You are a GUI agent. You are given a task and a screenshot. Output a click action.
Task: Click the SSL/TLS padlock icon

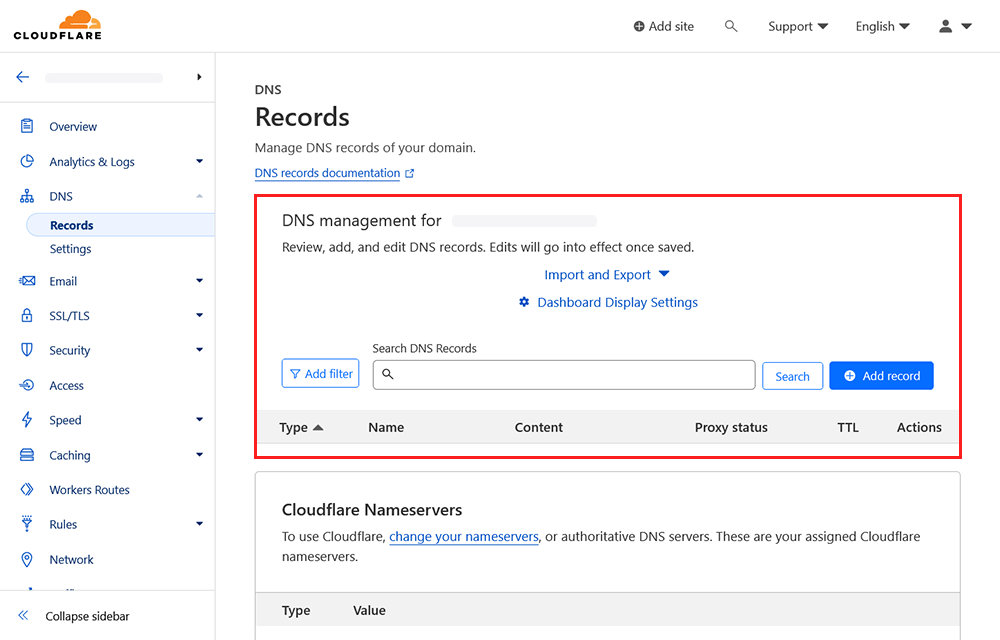click(27, 315)
